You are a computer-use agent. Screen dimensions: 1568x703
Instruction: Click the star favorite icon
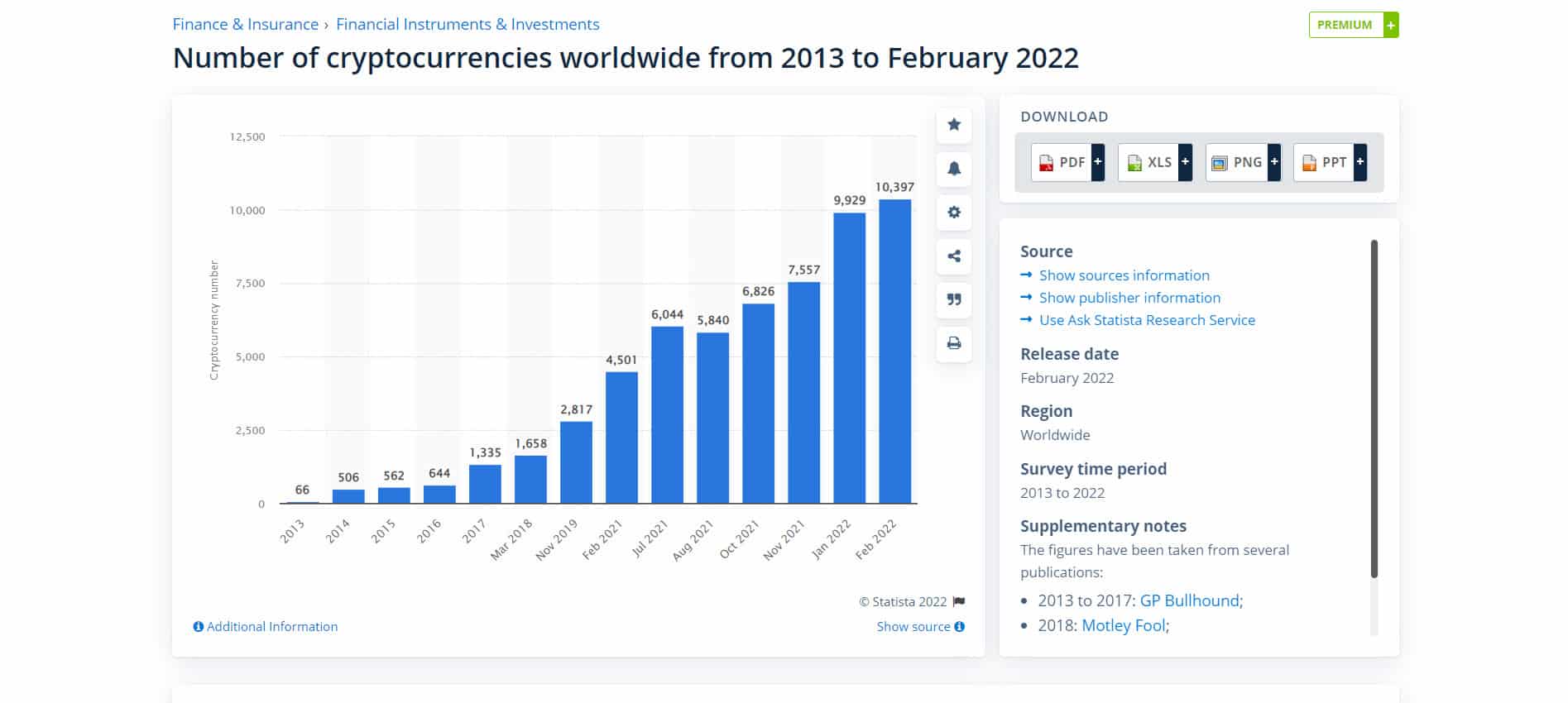click(x=953, y=125)
